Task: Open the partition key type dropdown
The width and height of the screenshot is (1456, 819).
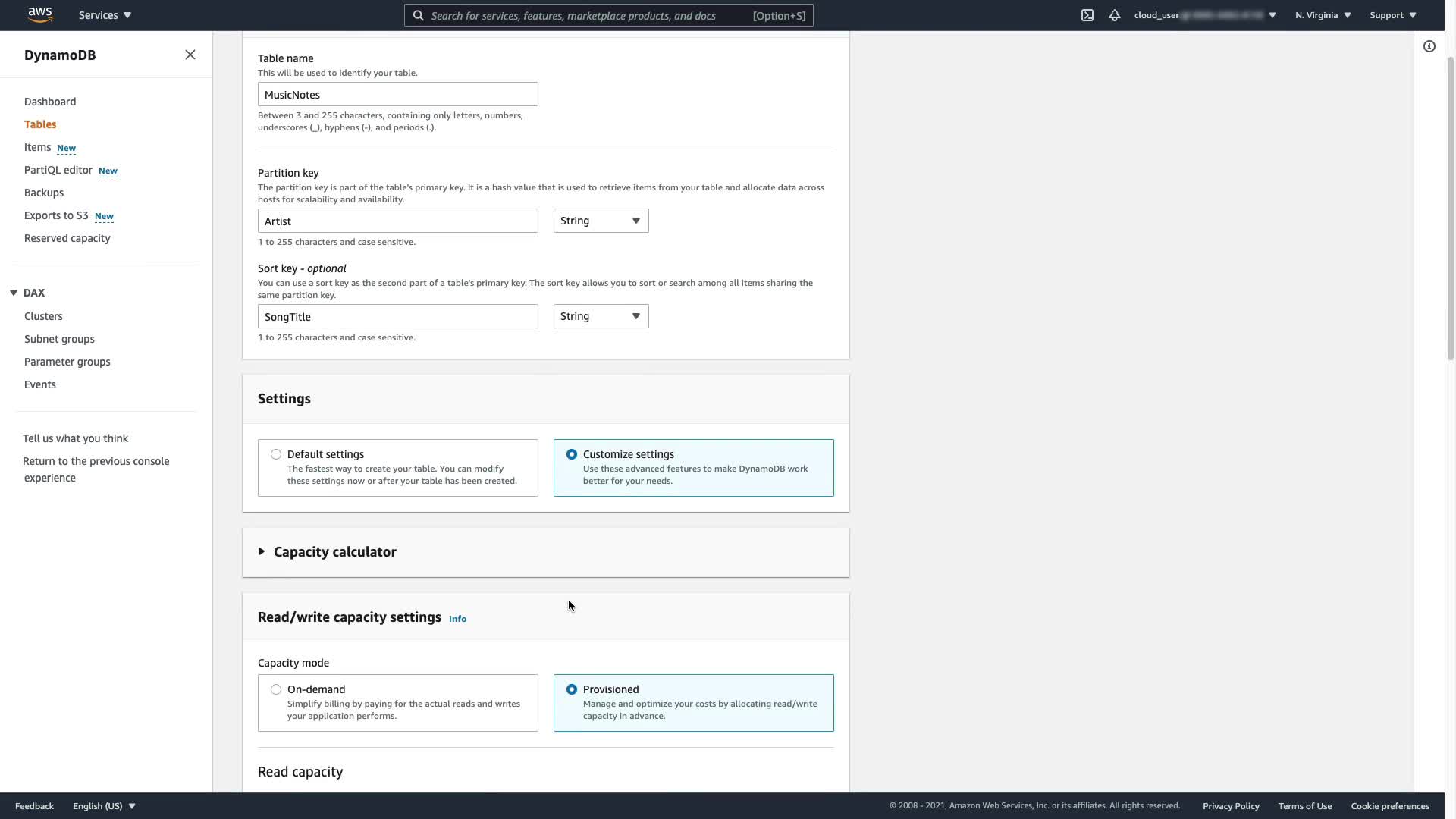Action: pos(601,221)
